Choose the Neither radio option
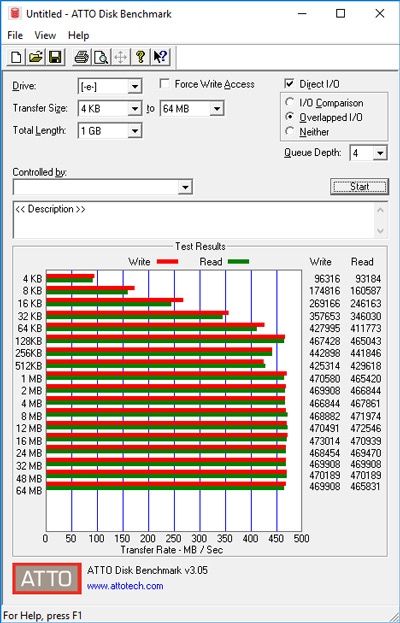 click(x=290, y=131)
